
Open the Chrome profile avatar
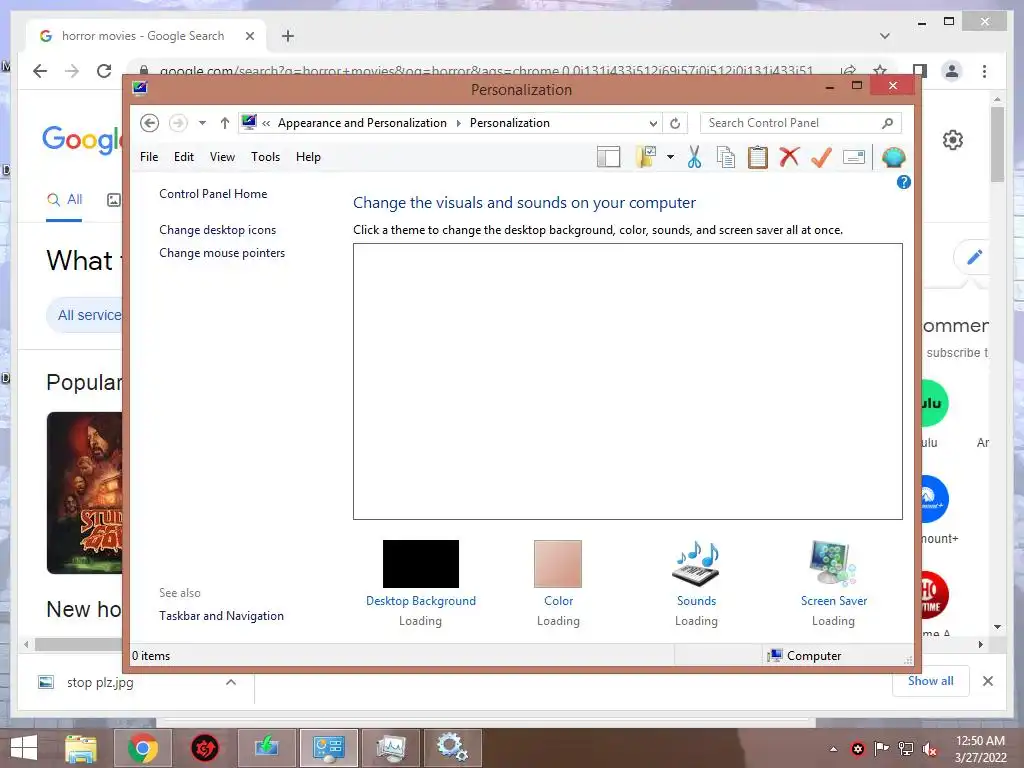[x=952, y=71]
